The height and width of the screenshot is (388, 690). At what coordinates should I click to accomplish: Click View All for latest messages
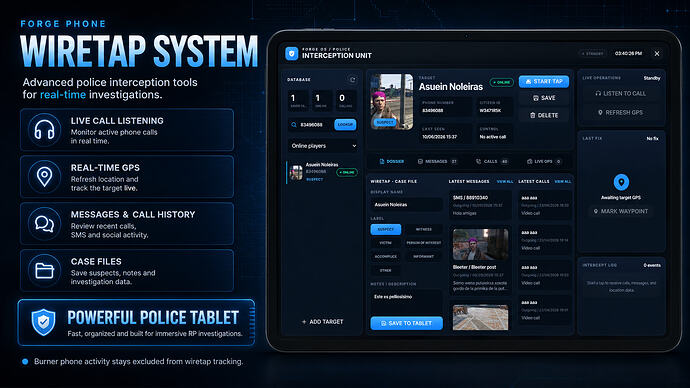pyautogui.click(x=505, y=181)
